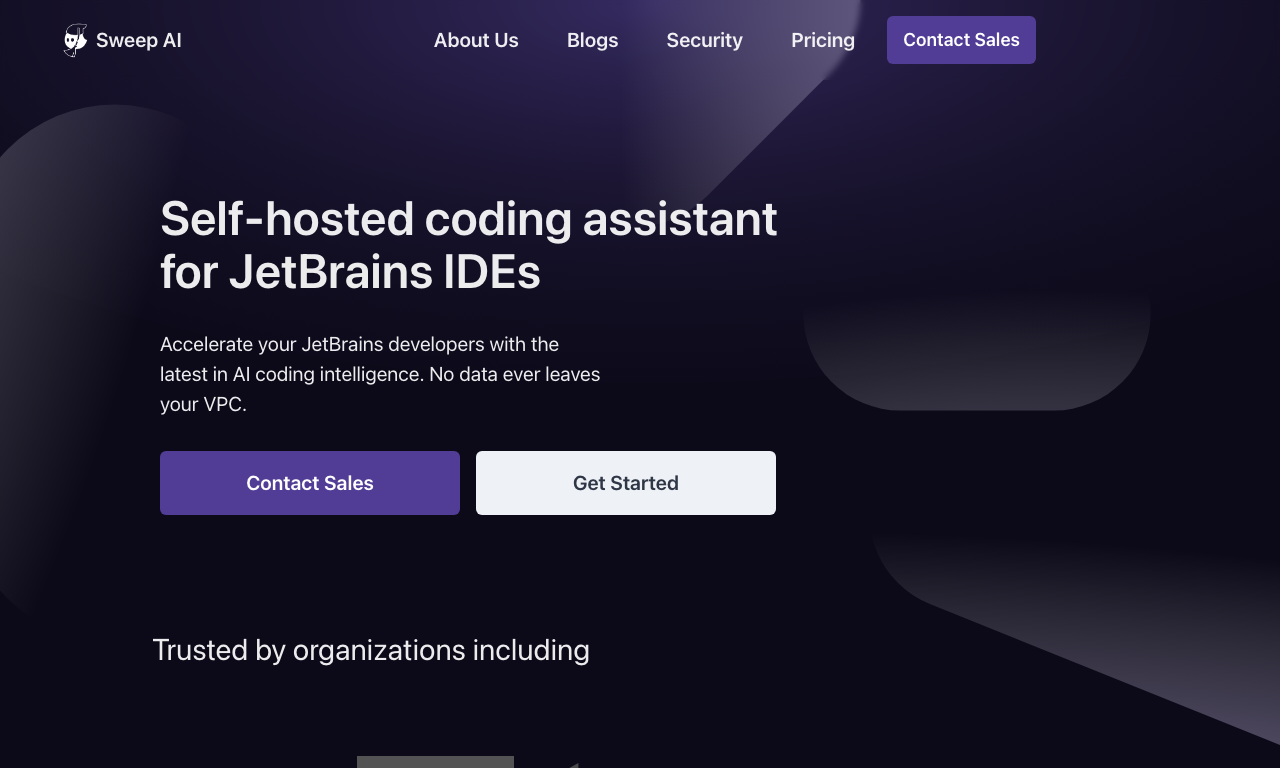Click the hero Contact Sales button
This screenshot has width=1280, height=768.
[x=310, y=483]
